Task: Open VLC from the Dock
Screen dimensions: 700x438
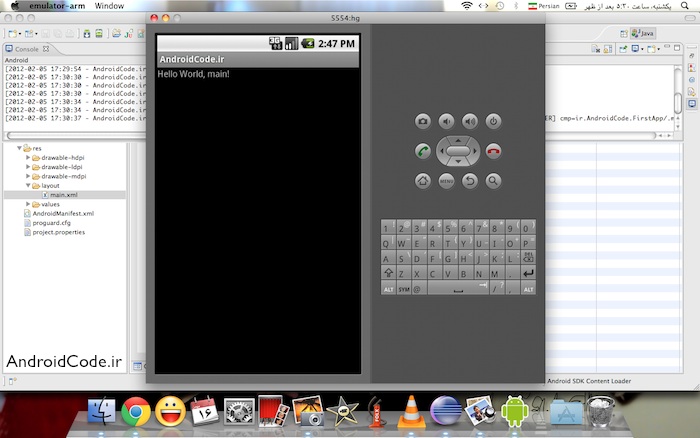Action: 409,410
